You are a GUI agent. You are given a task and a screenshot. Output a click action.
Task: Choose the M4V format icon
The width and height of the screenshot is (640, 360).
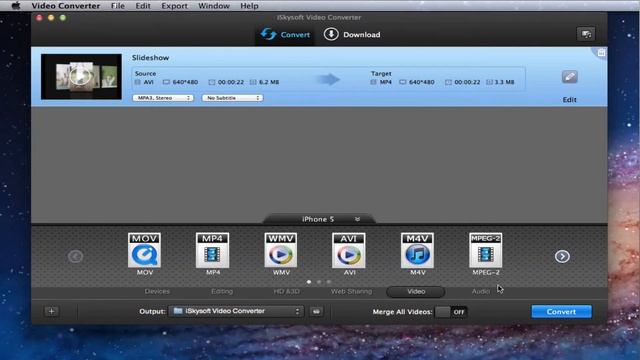pyautogui.click(x=417, y=250)
